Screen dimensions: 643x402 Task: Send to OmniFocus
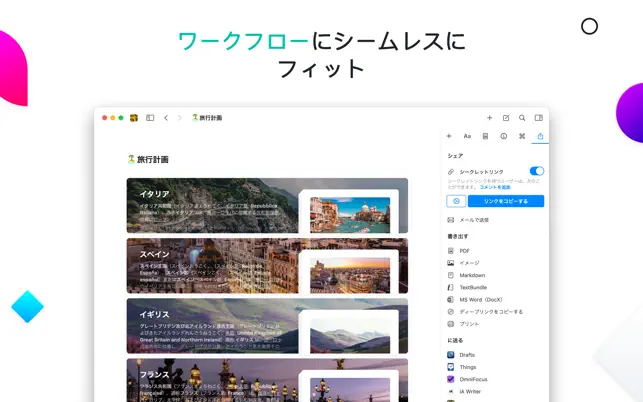(473, 379)
